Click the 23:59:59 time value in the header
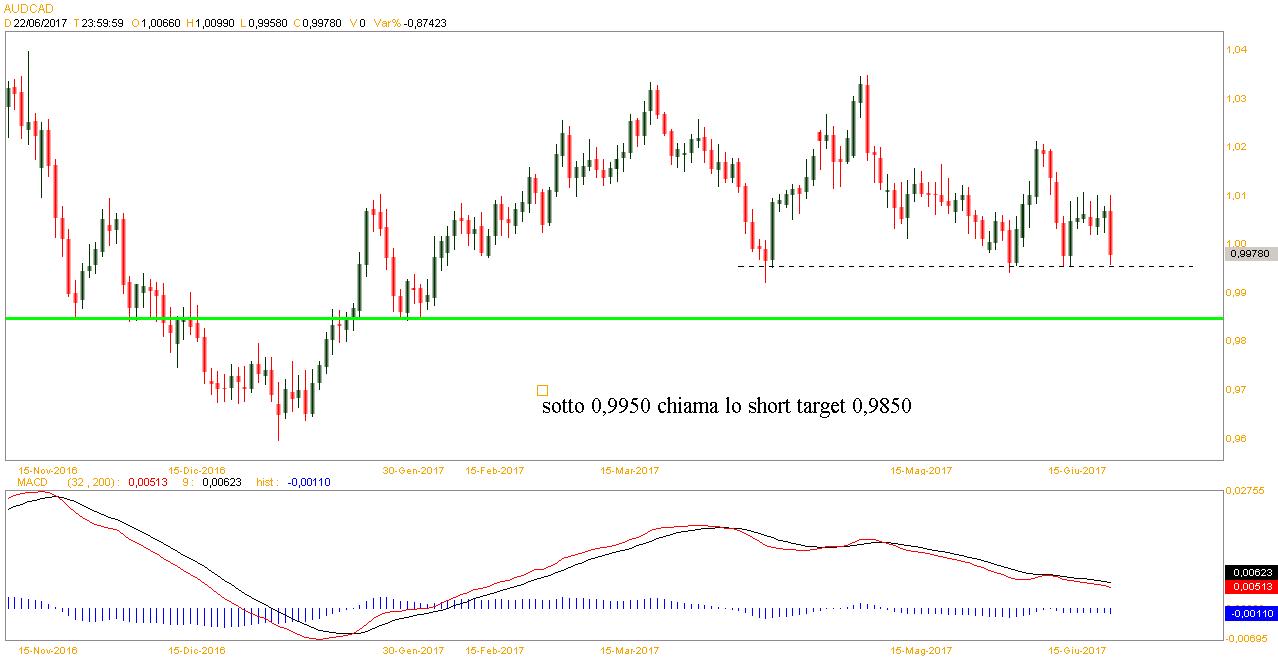 click(x=102, y=22)
